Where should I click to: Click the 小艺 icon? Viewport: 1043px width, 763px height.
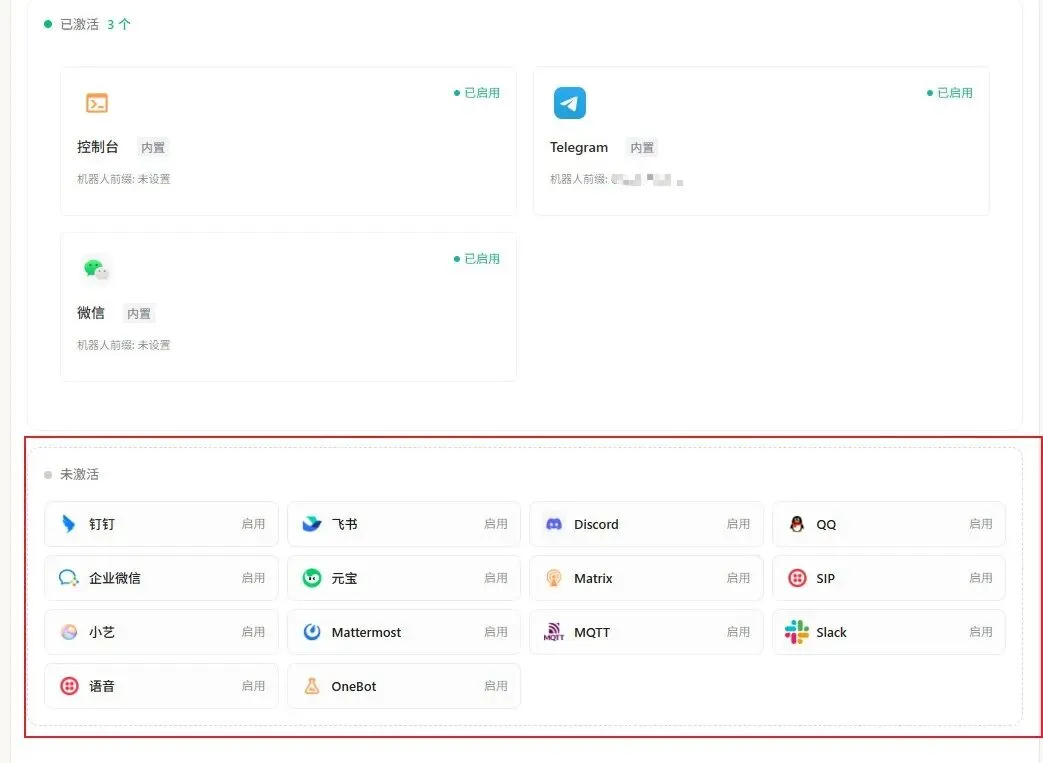[x=69, y=632]
